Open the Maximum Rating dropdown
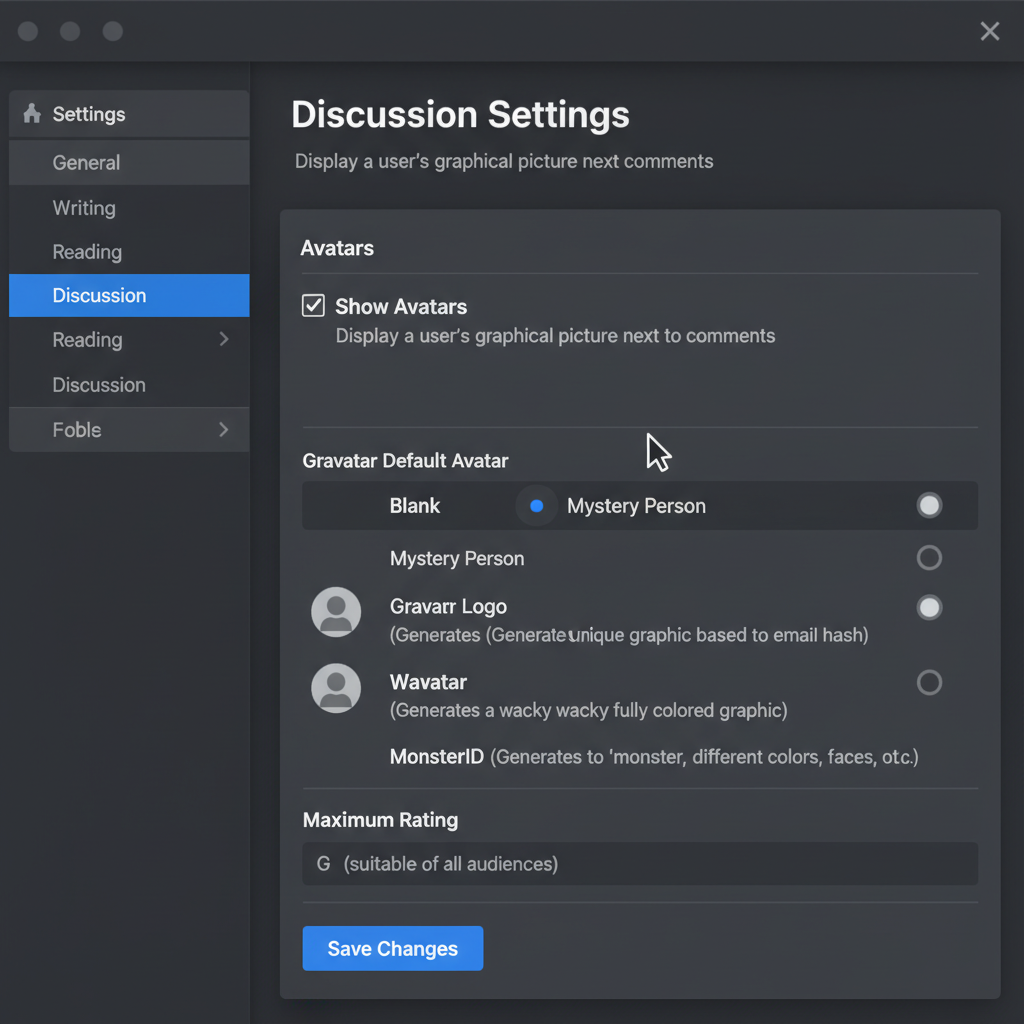Image resolution: width=1024 pixels, height=1024 pixels. [639, 864]
